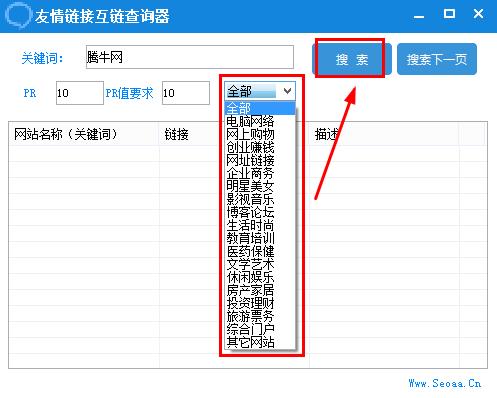Click the PR值要求 input field
Viewport: 497px width, 398px height.
point(186,93)
